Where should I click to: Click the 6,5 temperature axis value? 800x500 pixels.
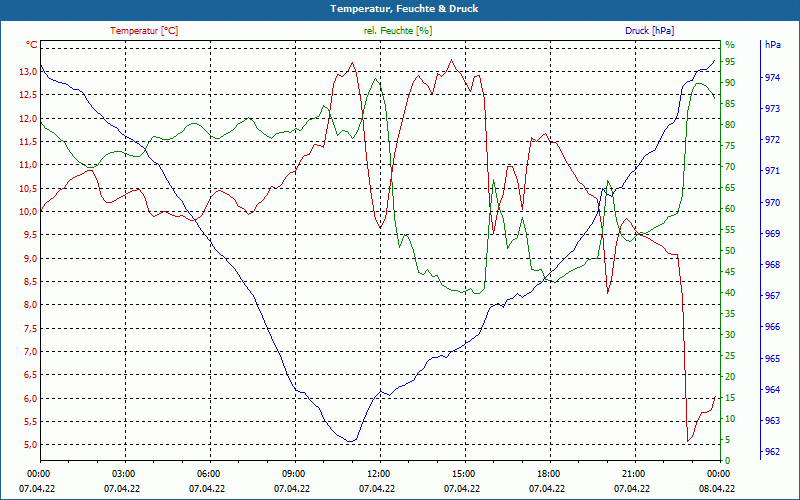[30, 374]
